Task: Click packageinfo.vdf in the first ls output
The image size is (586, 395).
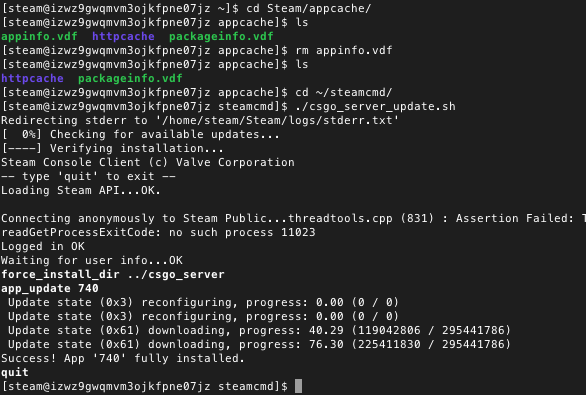Action: pyautogui.click(x=221, y=36)
